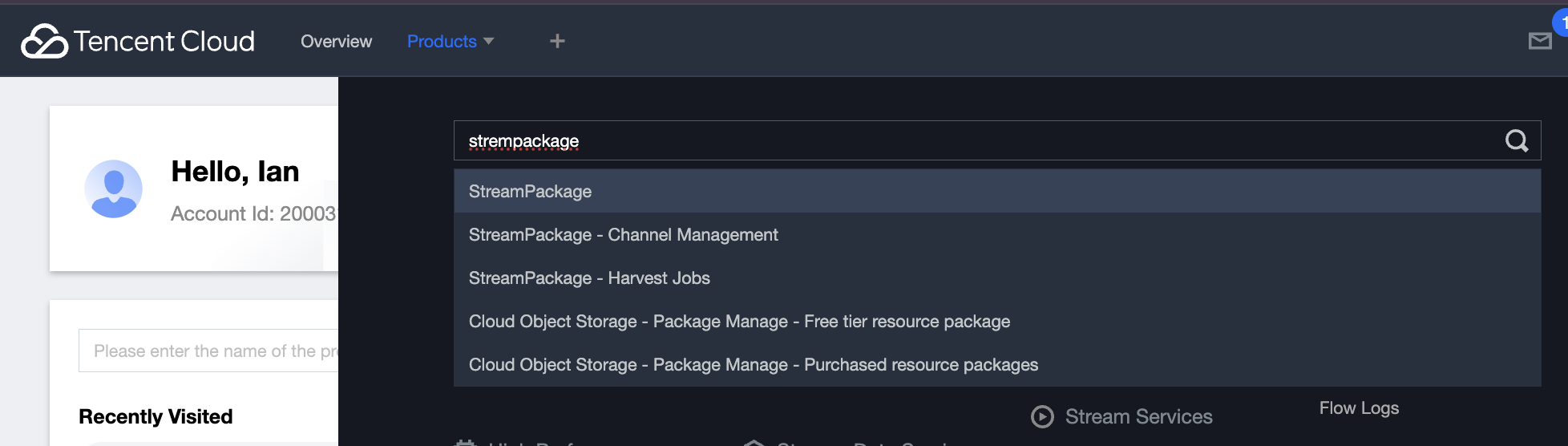1568x446 pixels.
Task: Click the user avatar icon
Action: tap(113, 189)
